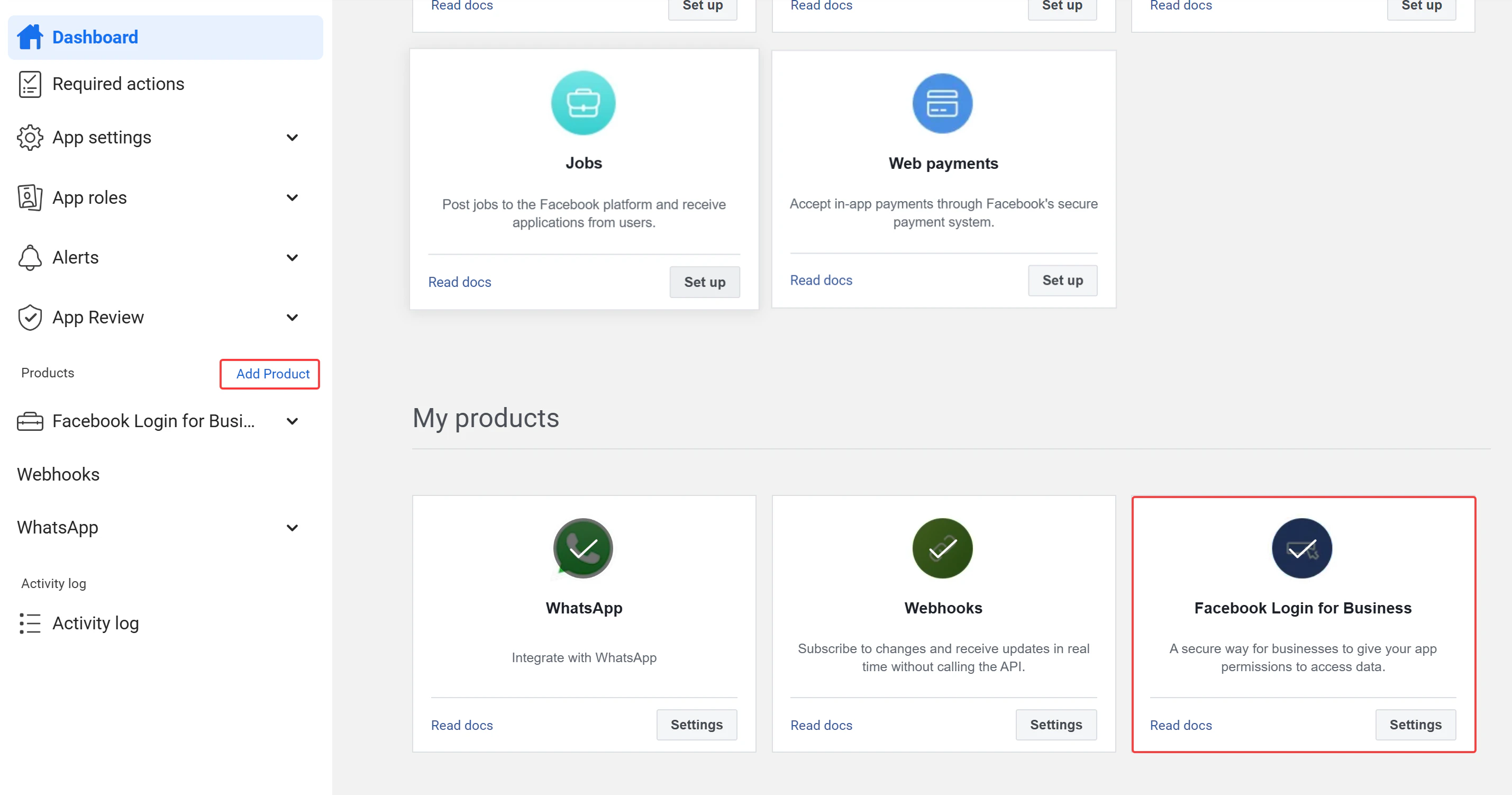Click the Activity log list icon
Image resolution: width=1512 pixels, height=795 pixels.
point(30,623)
